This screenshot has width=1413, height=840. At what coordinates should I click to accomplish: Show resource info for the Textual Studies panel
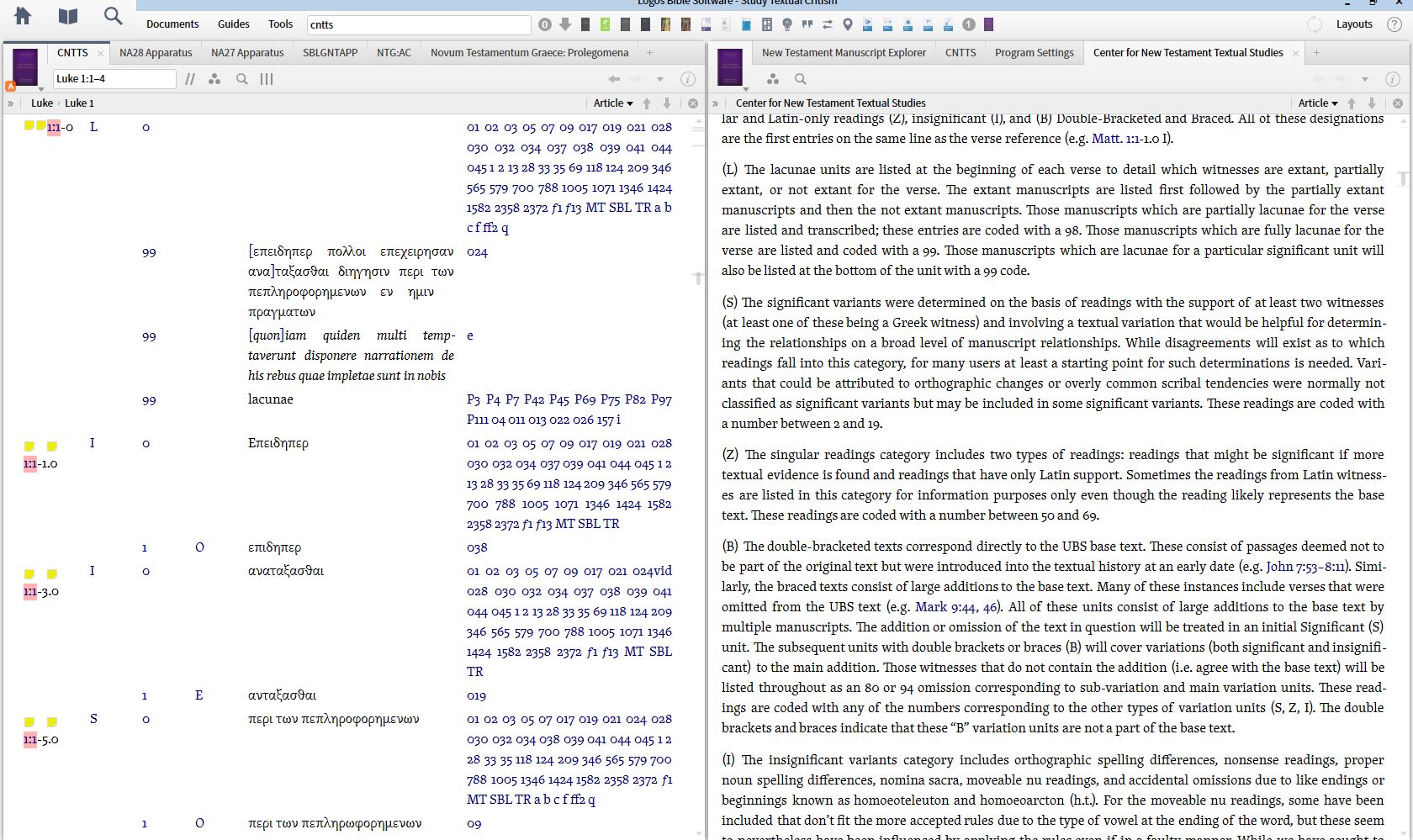pyautogui.click(x=1393, y=79)
